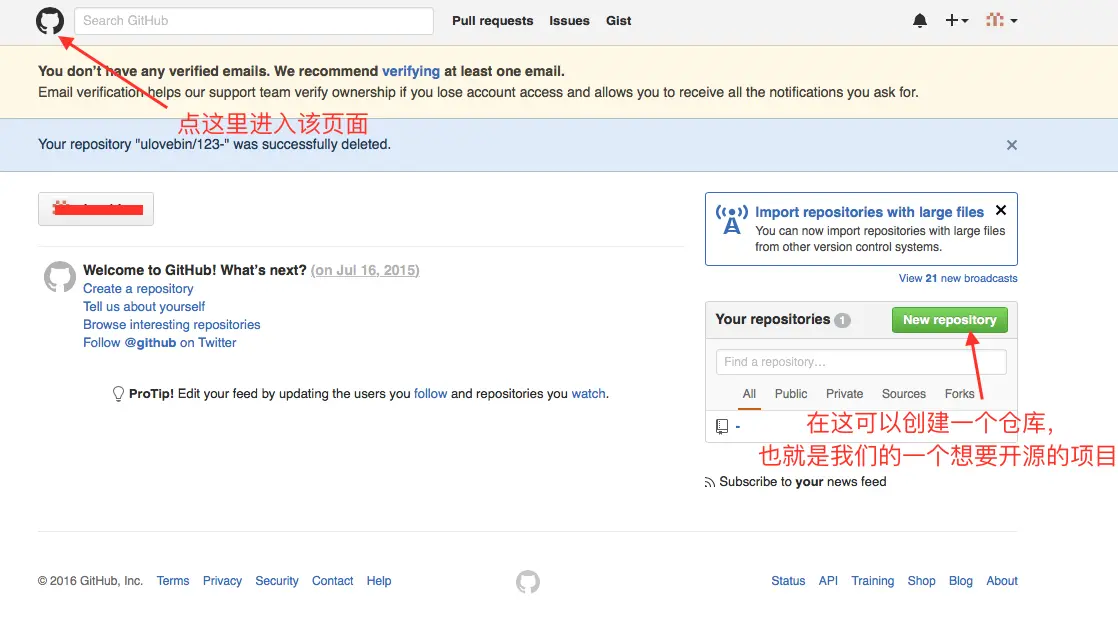This screenshot has width=1118, height=623.
Task: Open the Shop footer link
Action: click(921, 581)
